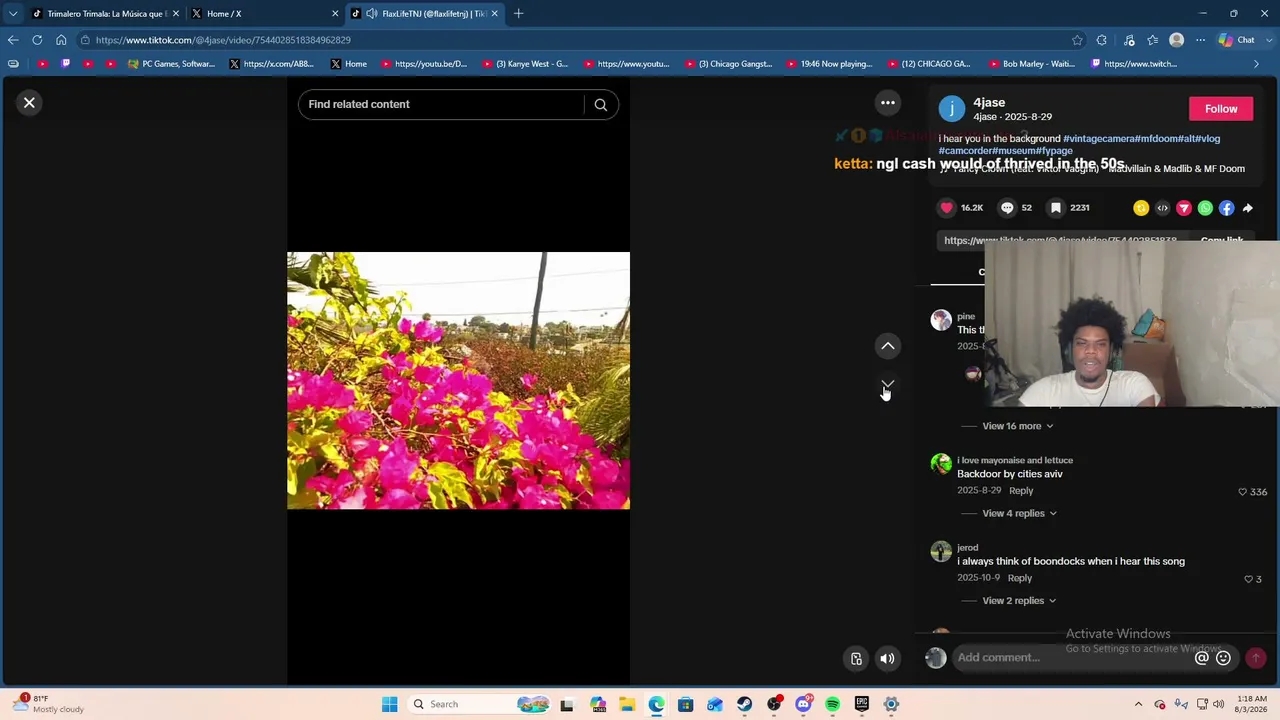Like the video with the heart icon
Image resolution: width=1280 pixels, height=720 pixels.
point(946,208)
